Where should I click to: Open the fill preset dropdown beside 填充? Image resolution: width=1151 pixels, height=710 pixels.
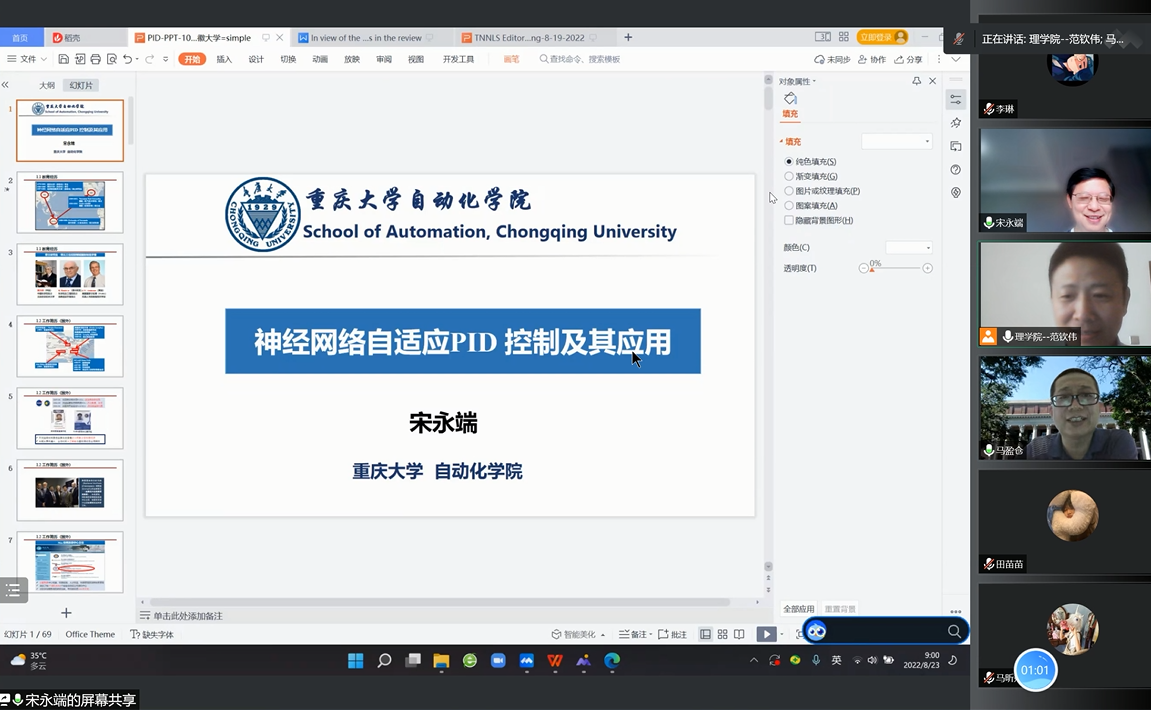click(897, 142)
